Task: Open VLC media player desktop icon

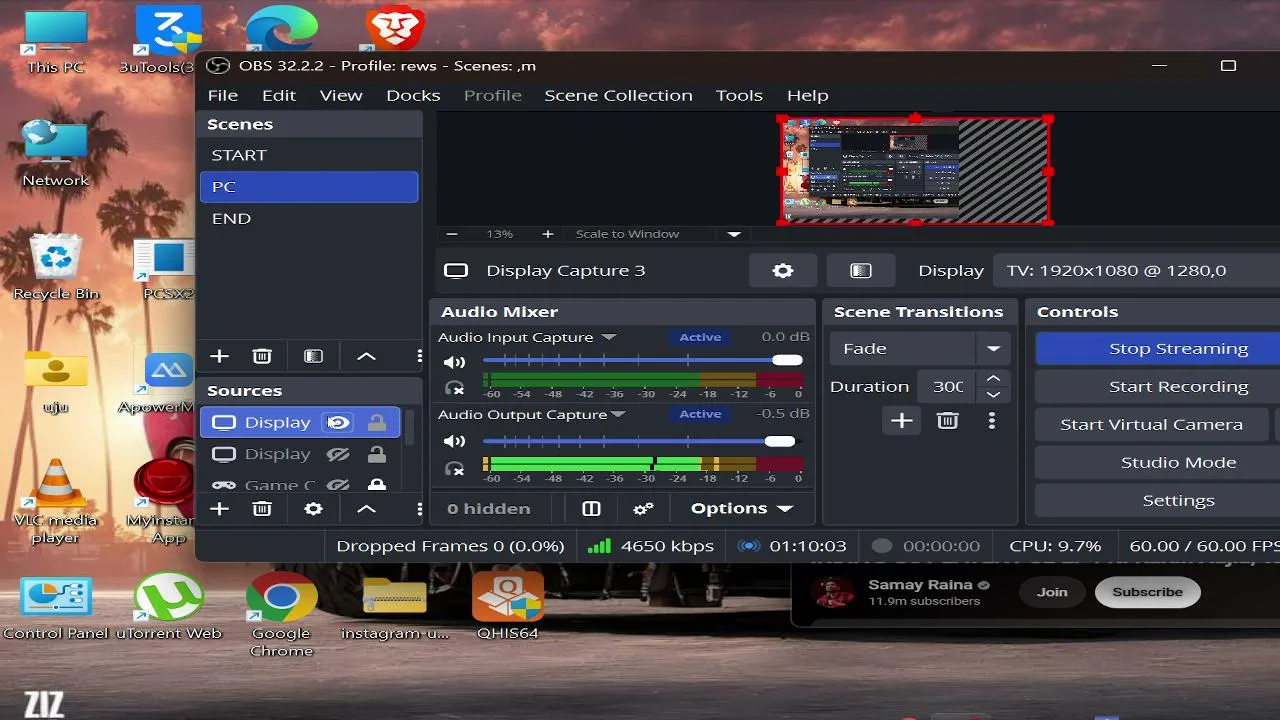Action: pos(56,500)
